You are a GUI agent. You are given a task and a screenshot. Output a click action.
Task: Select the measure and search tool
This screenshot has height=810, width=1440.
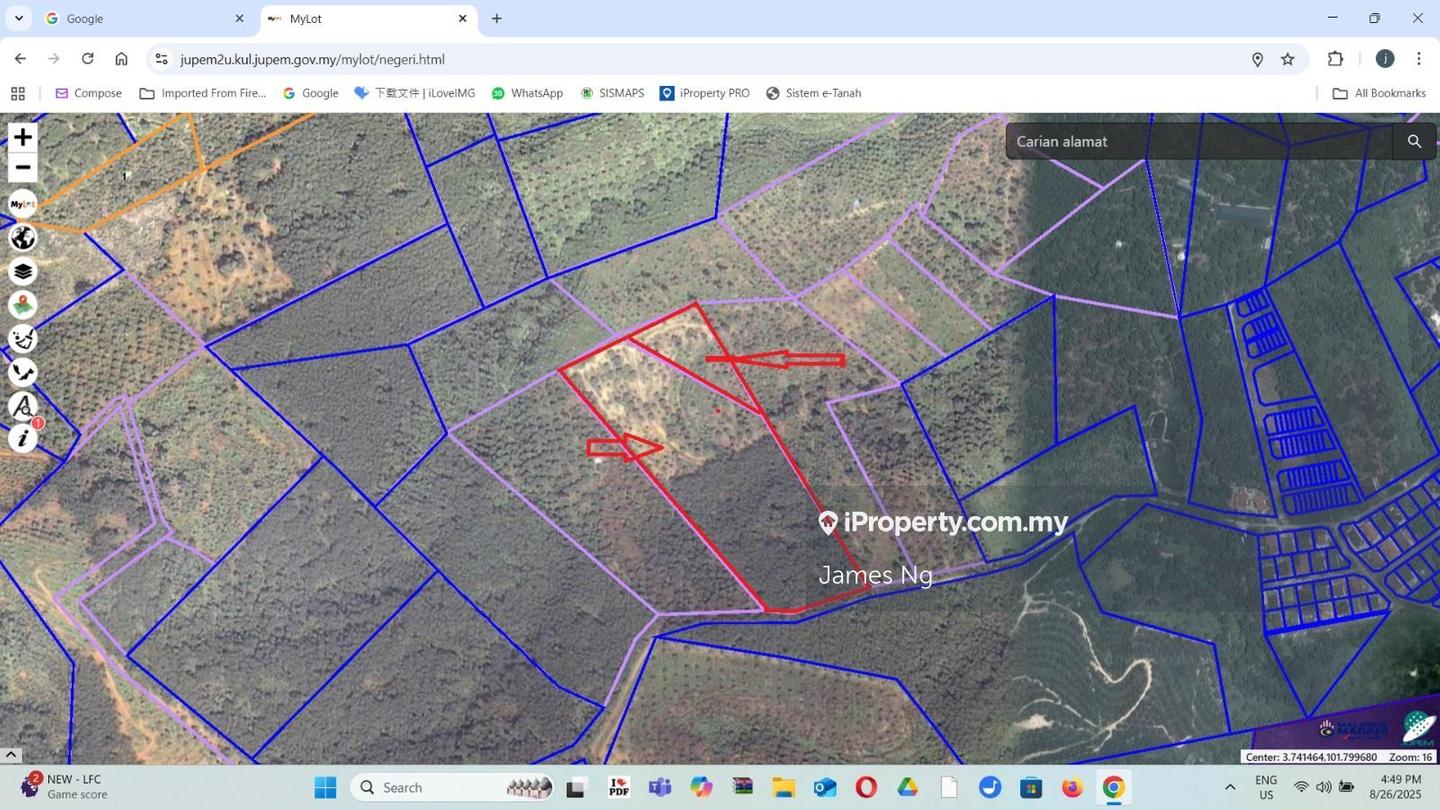pos(22,406)
